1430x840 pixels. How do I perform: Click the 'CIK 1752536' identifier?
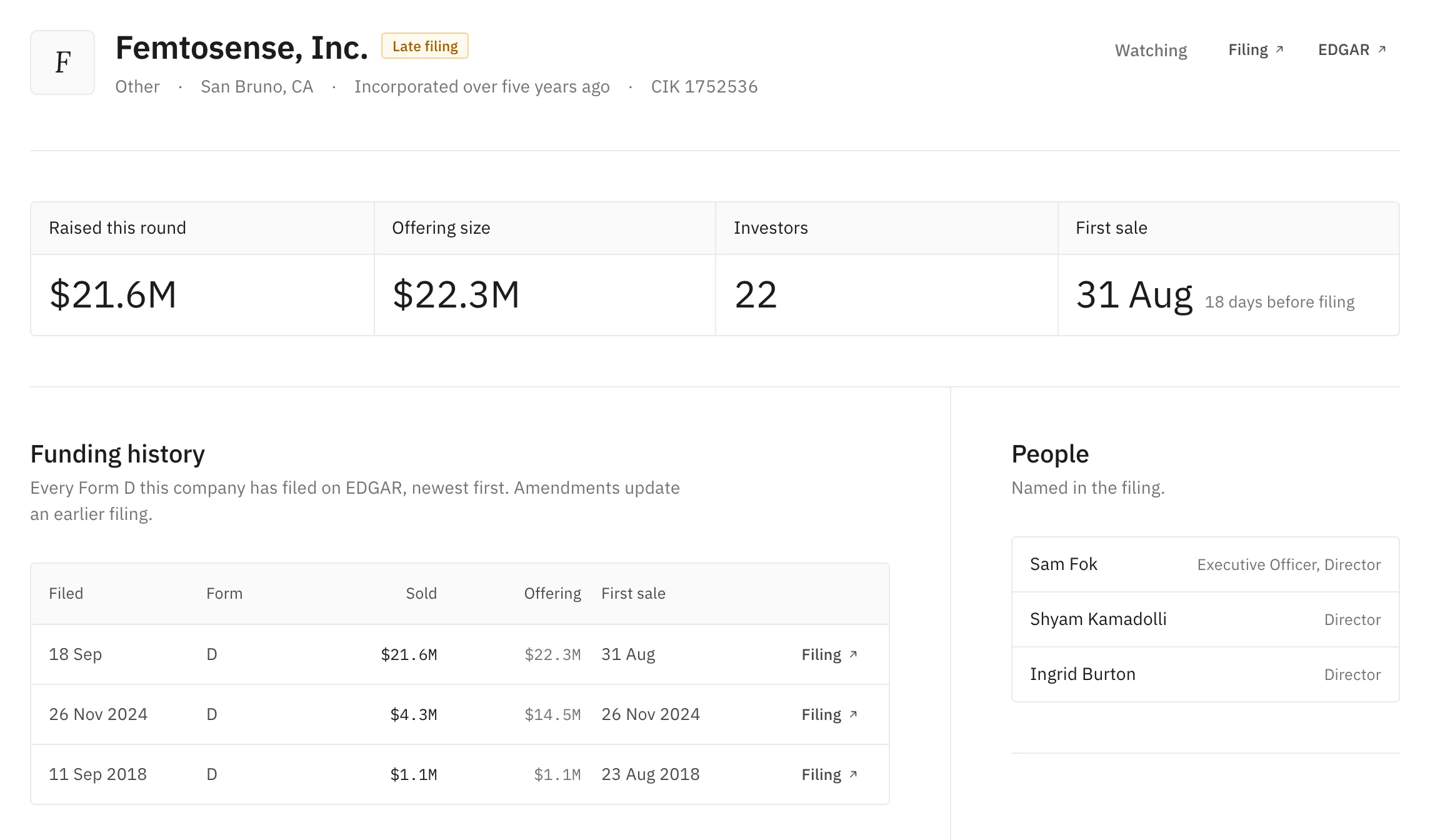704,86
